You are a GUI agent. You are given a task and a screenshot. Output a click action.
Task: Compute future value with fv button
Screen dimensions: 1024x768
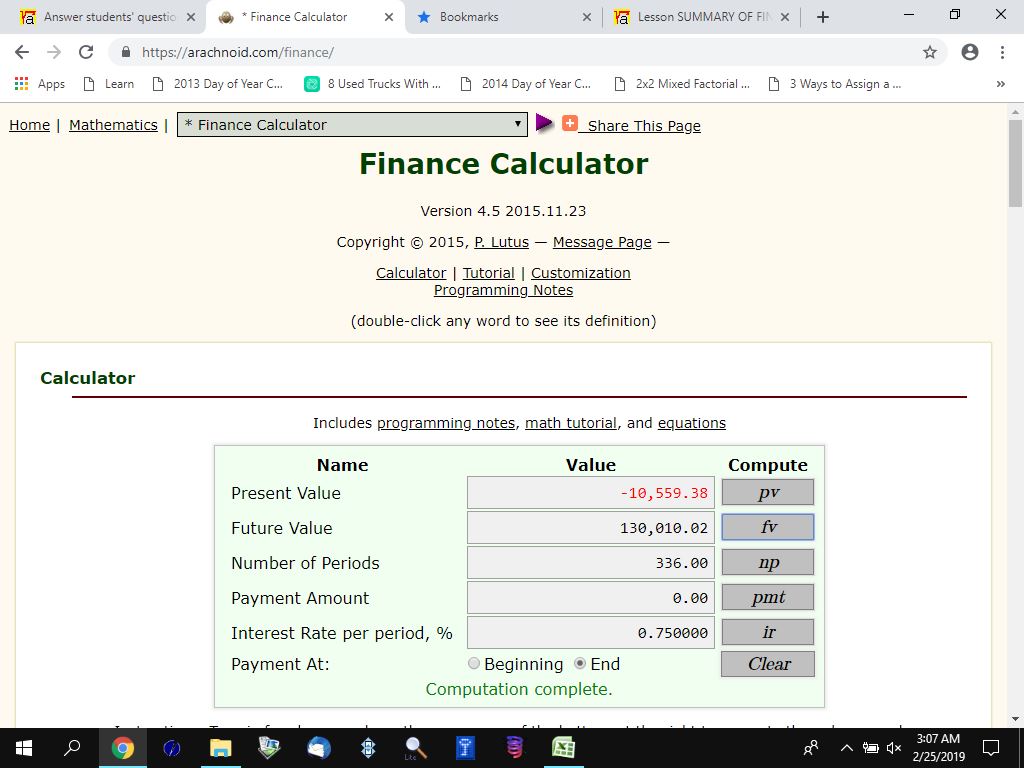(767, 527)
